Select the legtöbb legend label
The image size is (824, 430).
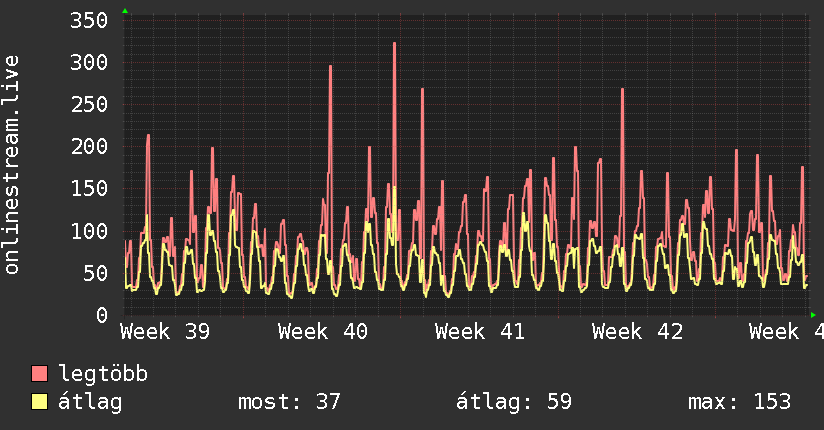tap(103, 373)
